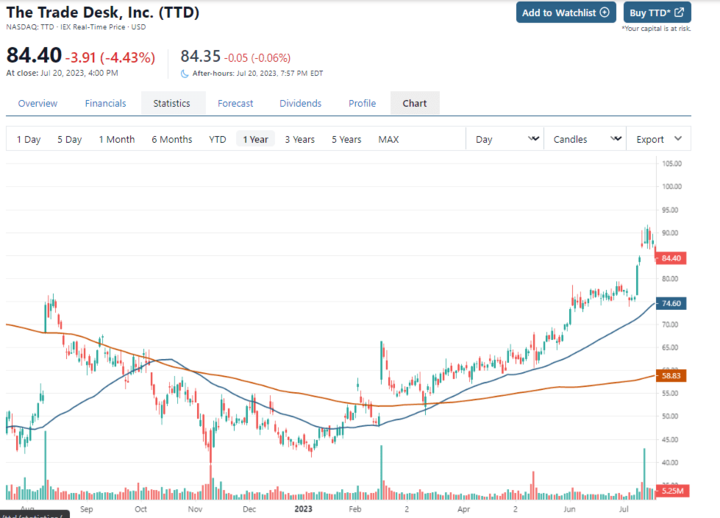This screenshot has height=518, width=720.
Task: Click the after-hours moon icon
Action: coord(185,73)
